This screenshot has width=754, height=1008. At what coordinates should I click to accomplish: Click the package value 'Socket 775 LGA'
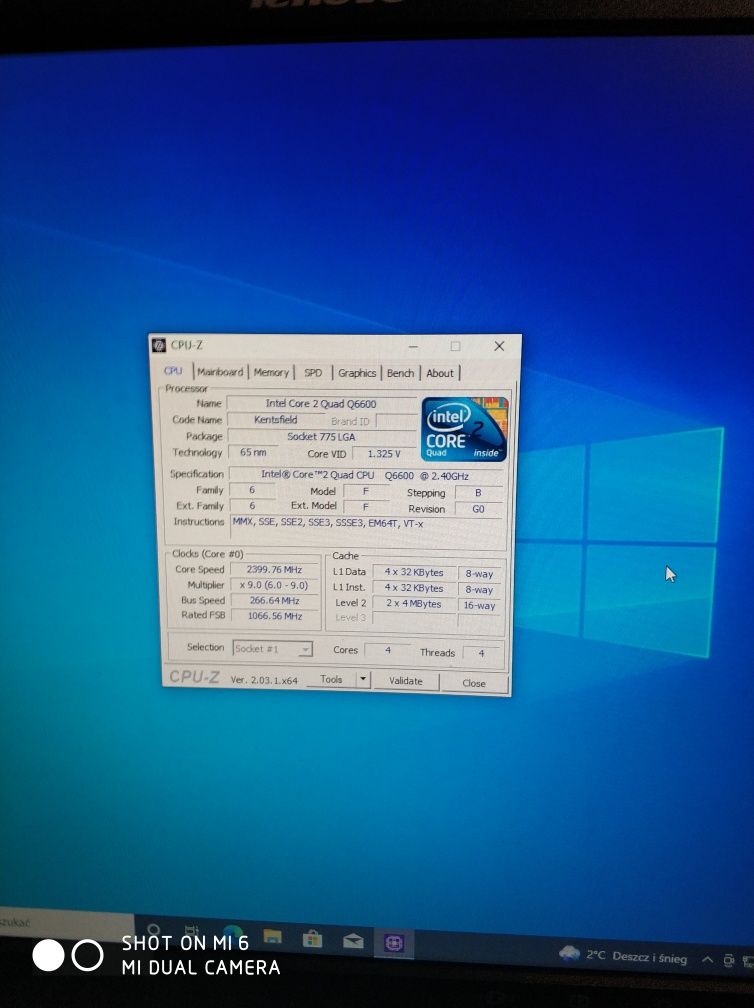point(321,436)
